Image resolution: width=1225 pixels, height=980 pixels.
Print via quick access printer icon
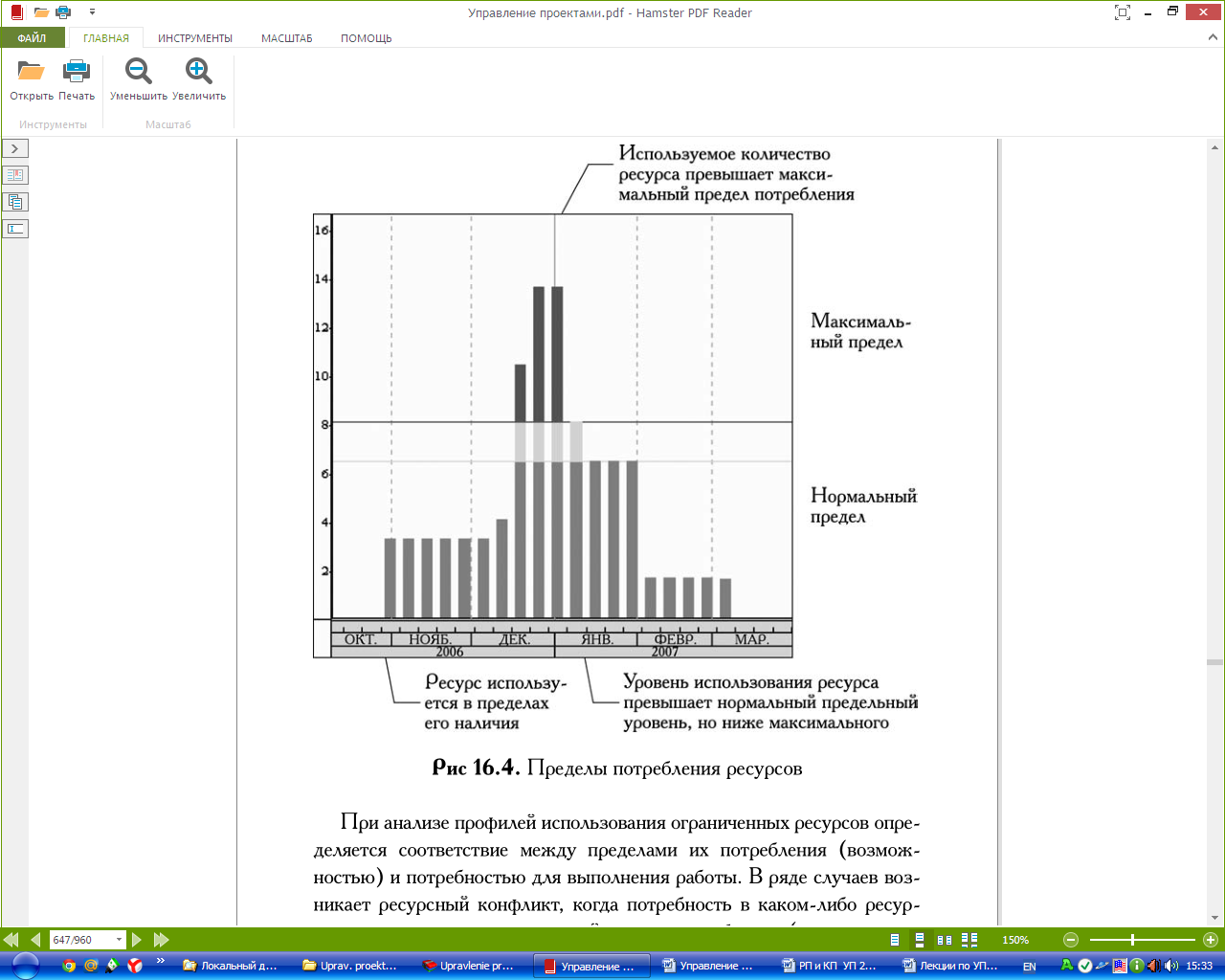(x=63, y=12)
